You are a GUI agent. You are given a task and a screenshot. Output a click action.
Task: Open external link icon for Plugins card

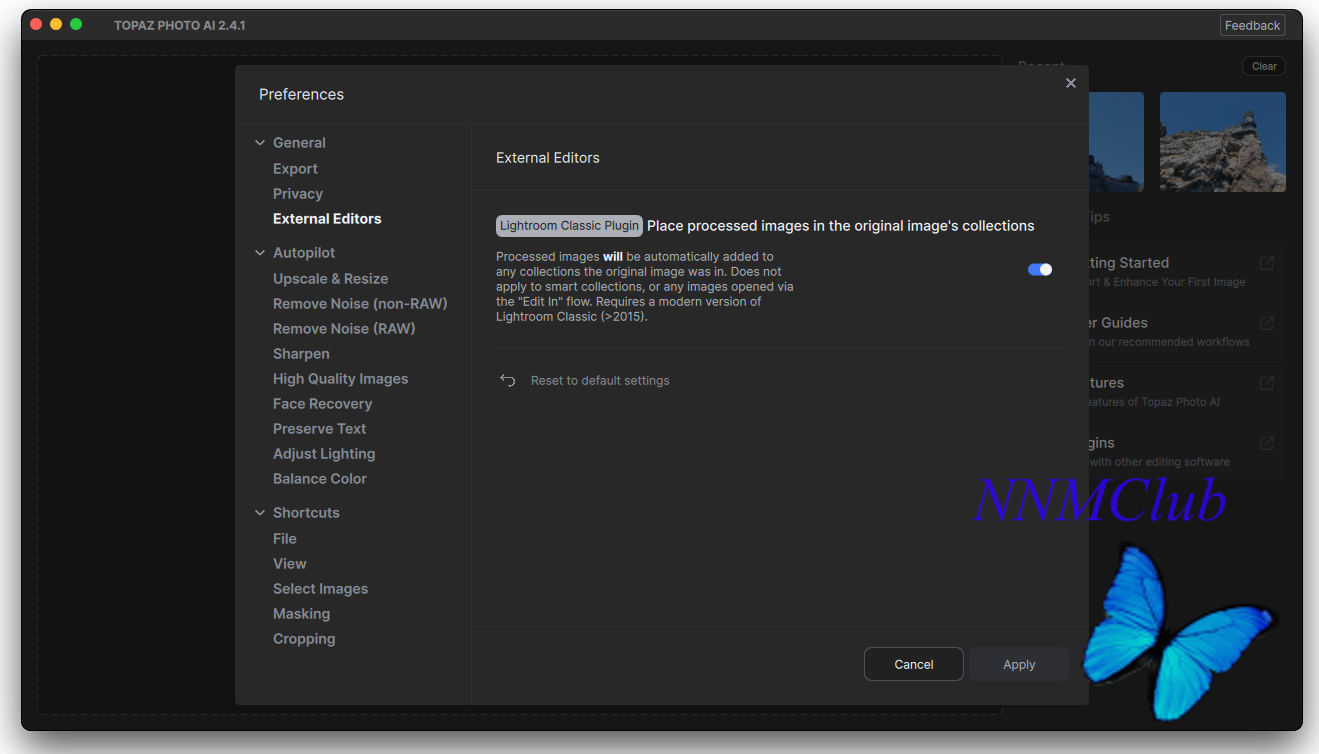[1267, 443]
